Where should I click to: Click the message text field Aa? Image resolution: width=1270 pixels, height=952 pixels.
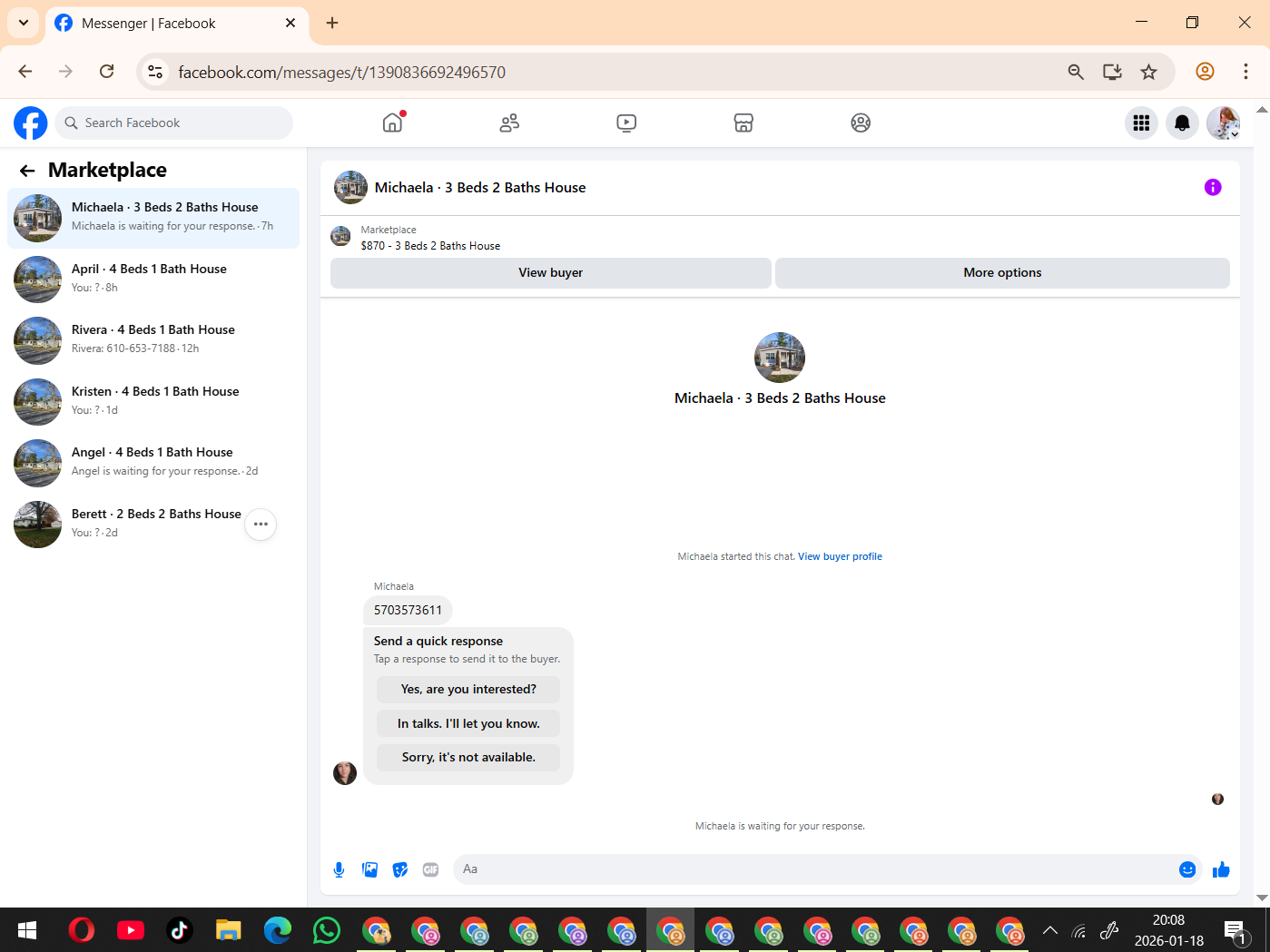814,869
